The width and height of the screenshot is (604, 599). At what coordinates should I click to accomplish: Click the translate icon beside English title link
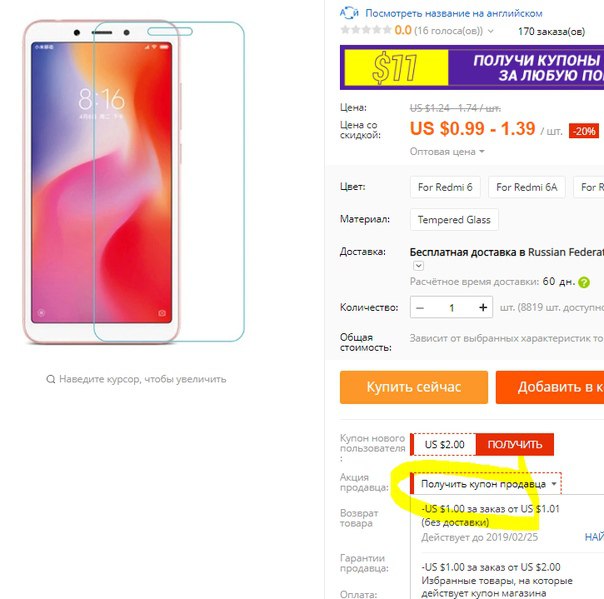(349, 13)
